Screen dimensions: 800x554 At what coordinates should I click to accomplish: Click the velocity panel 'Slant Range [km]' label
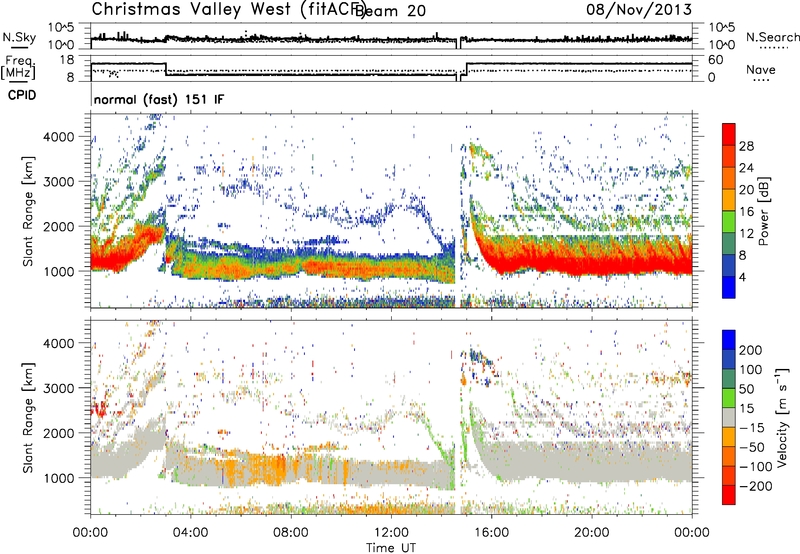[28, 417]
